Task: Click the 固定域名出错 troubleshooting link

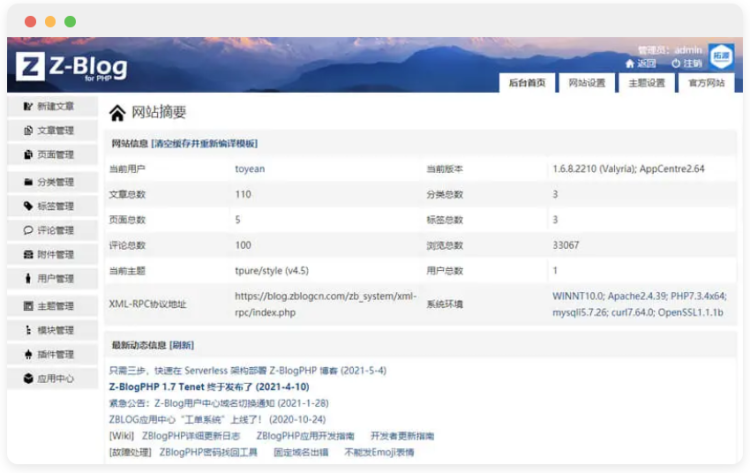Action: tap(301, 452)
